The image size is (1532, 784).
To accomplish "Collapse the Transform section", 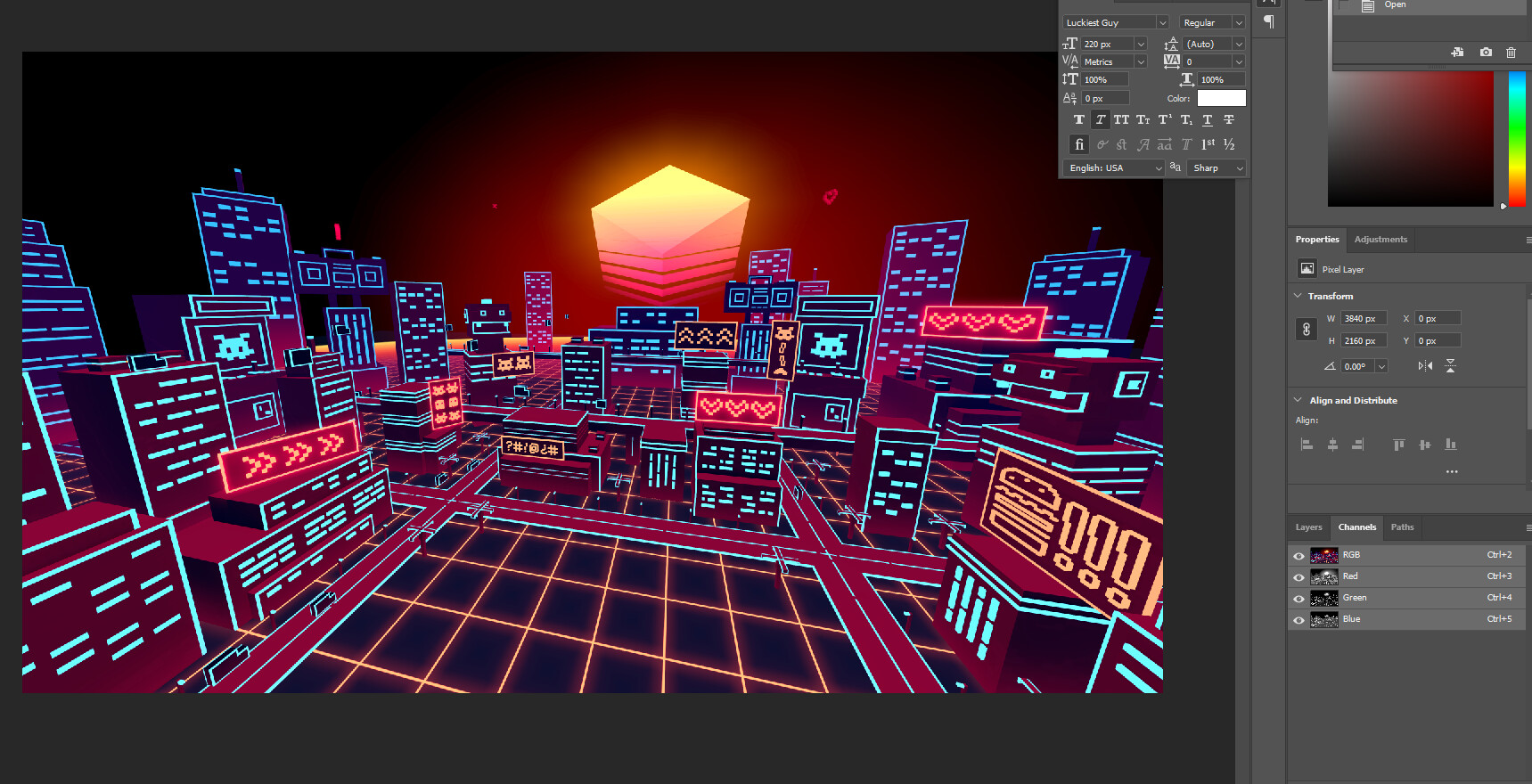I will click(x=1298, y=296).
